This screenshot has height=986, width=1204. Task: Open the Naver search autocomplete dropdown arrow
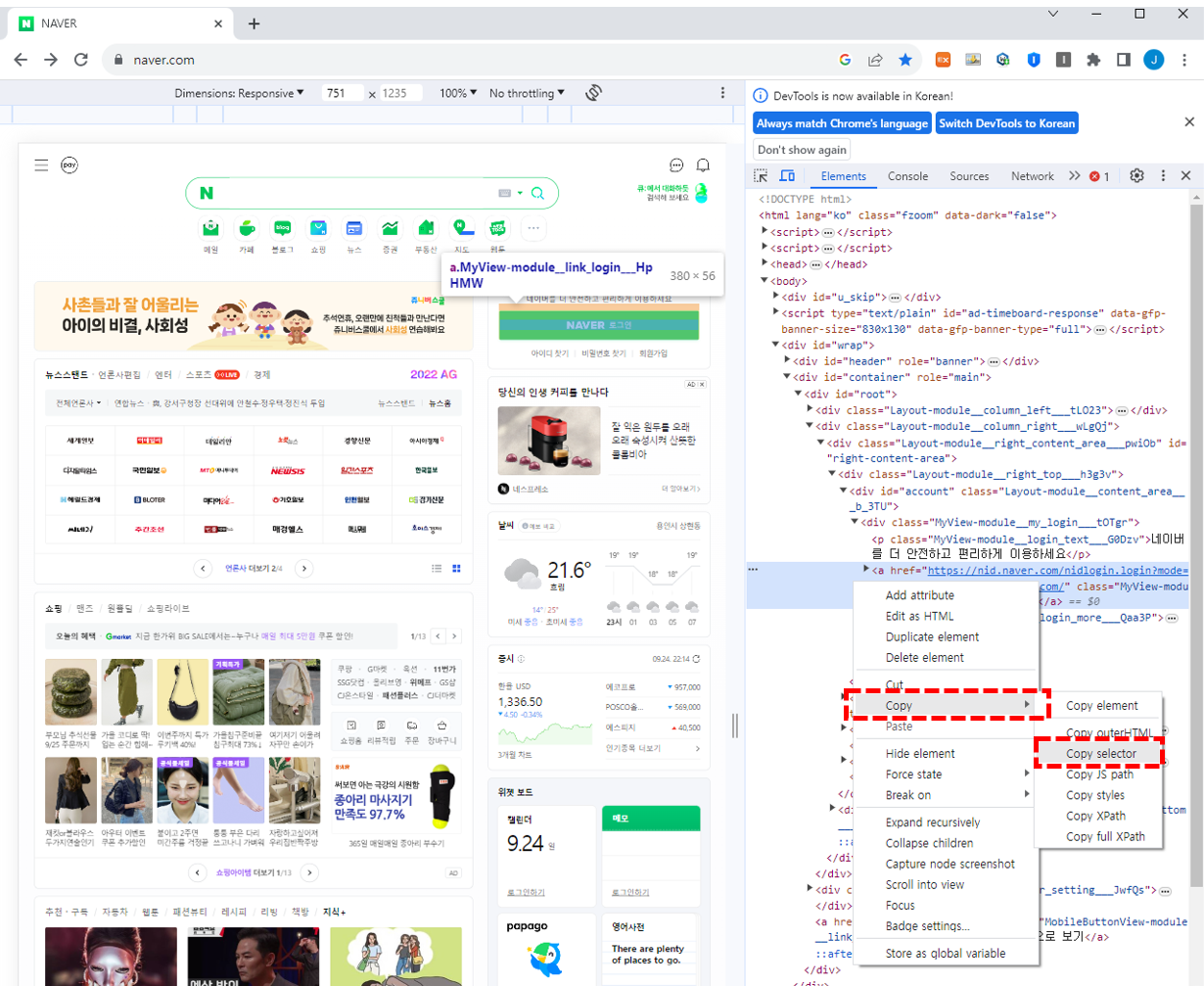pyautogui.click(x=521, y=193)
